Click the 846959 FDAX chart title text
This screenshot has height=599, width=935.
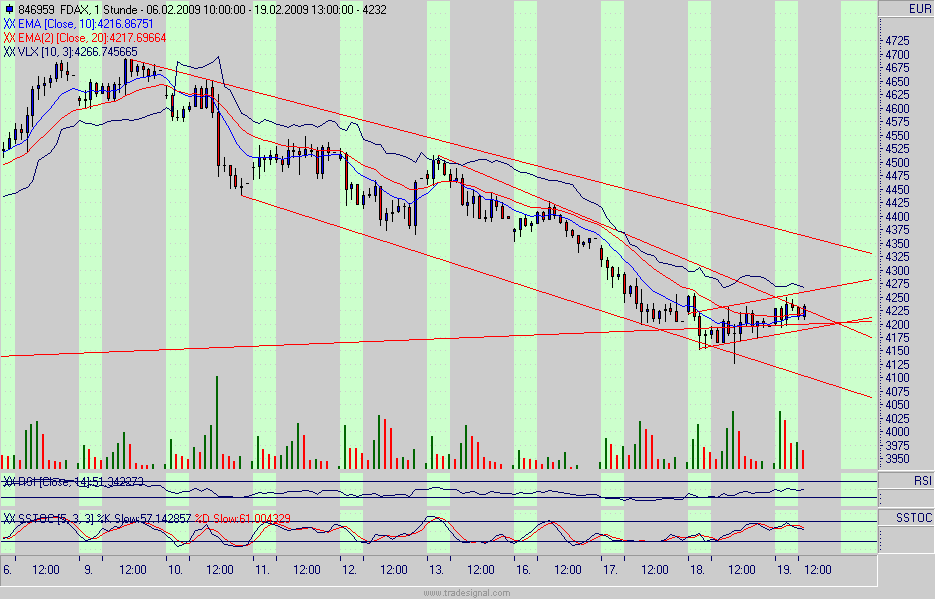pyautogui.click(x=60, y=7)
